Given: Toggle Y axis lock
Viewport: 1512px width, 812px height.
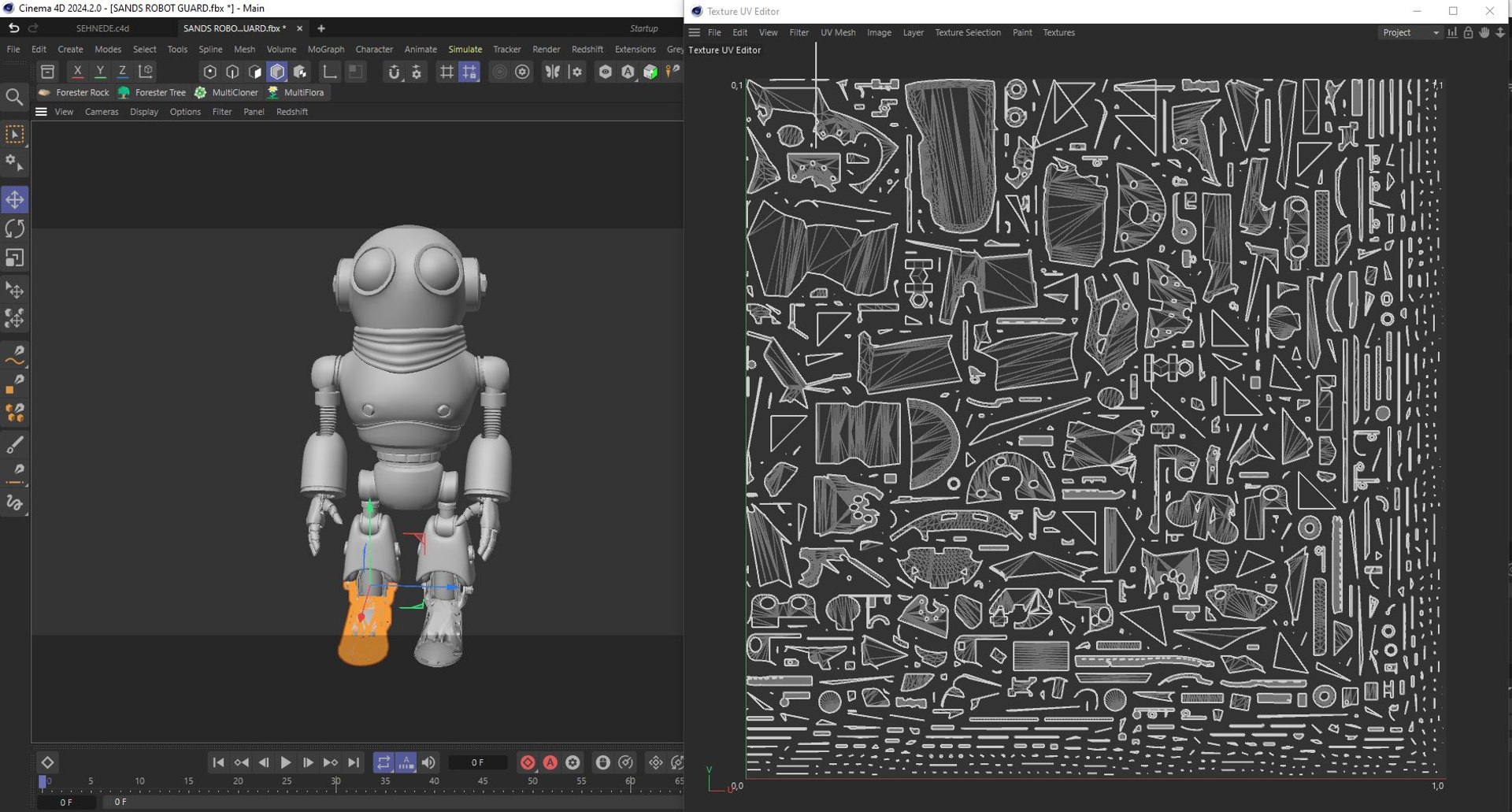Looking at the screenshot, I should pos(100,72).
